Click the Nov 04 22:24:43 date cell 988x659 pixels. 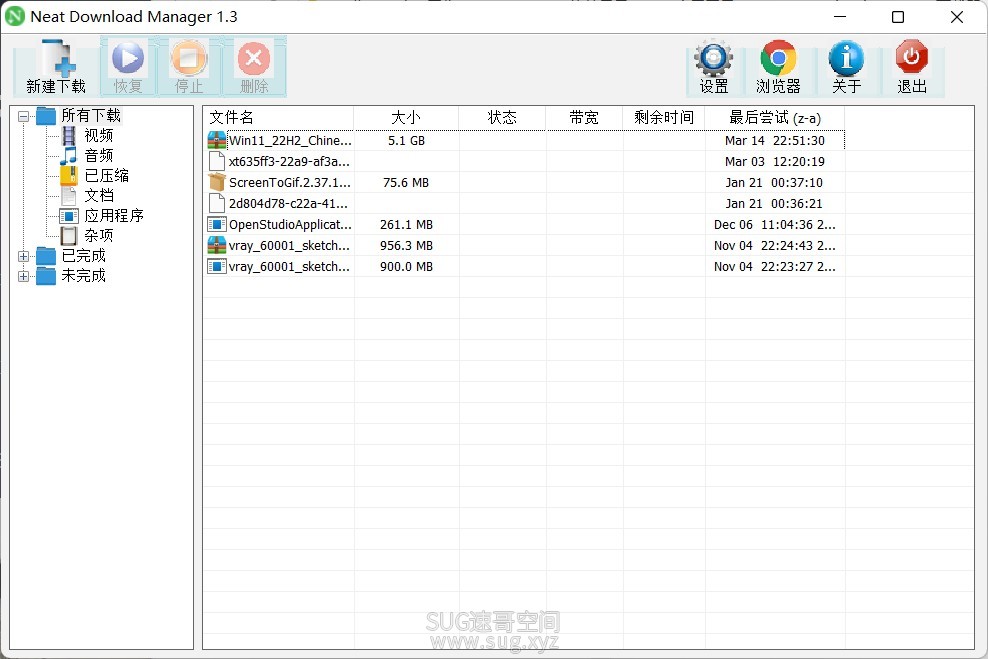pyautogui.click(x=774, y=246)
